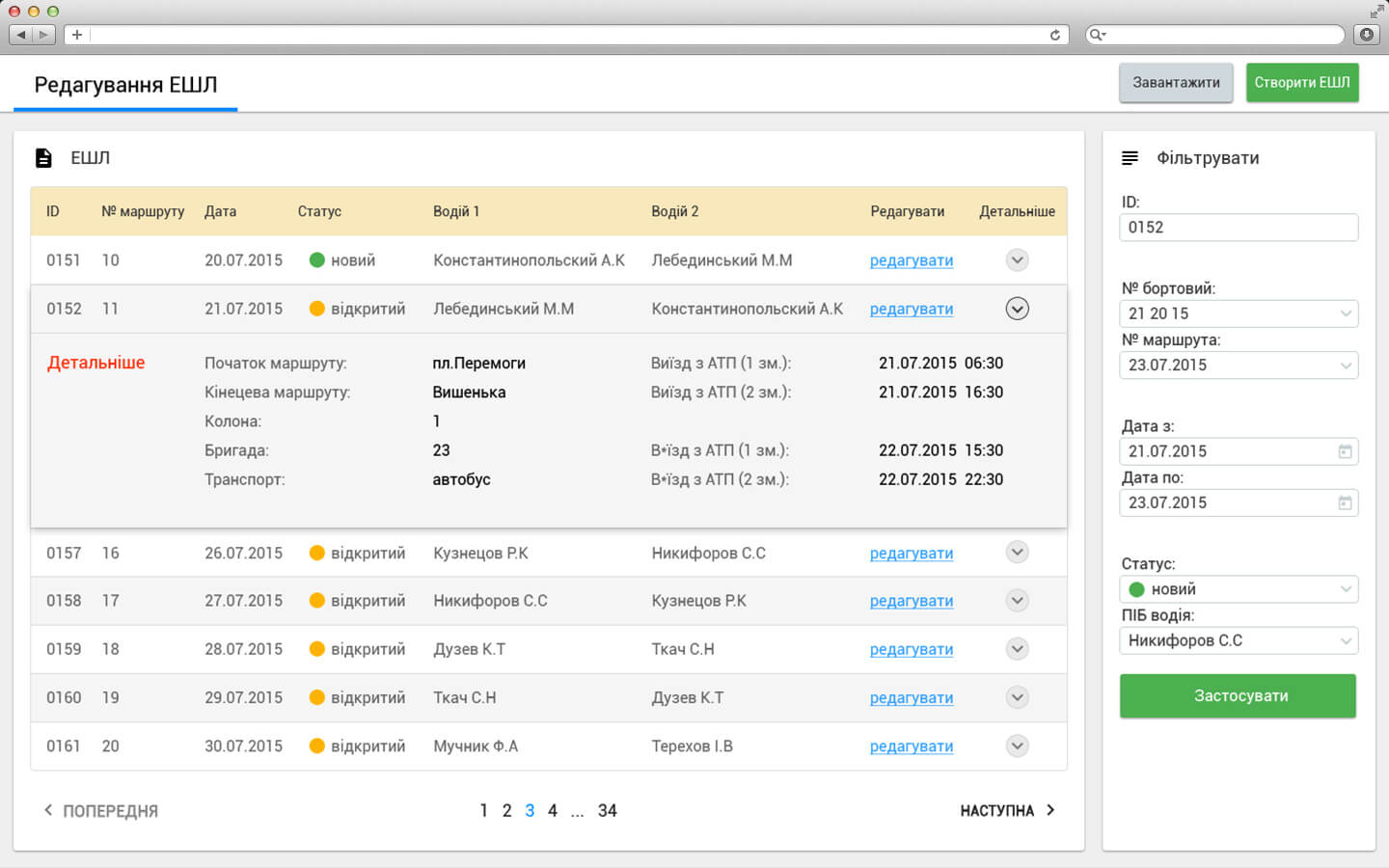Click driver name Константинопольский А.К in row 0151

[529, 260]
